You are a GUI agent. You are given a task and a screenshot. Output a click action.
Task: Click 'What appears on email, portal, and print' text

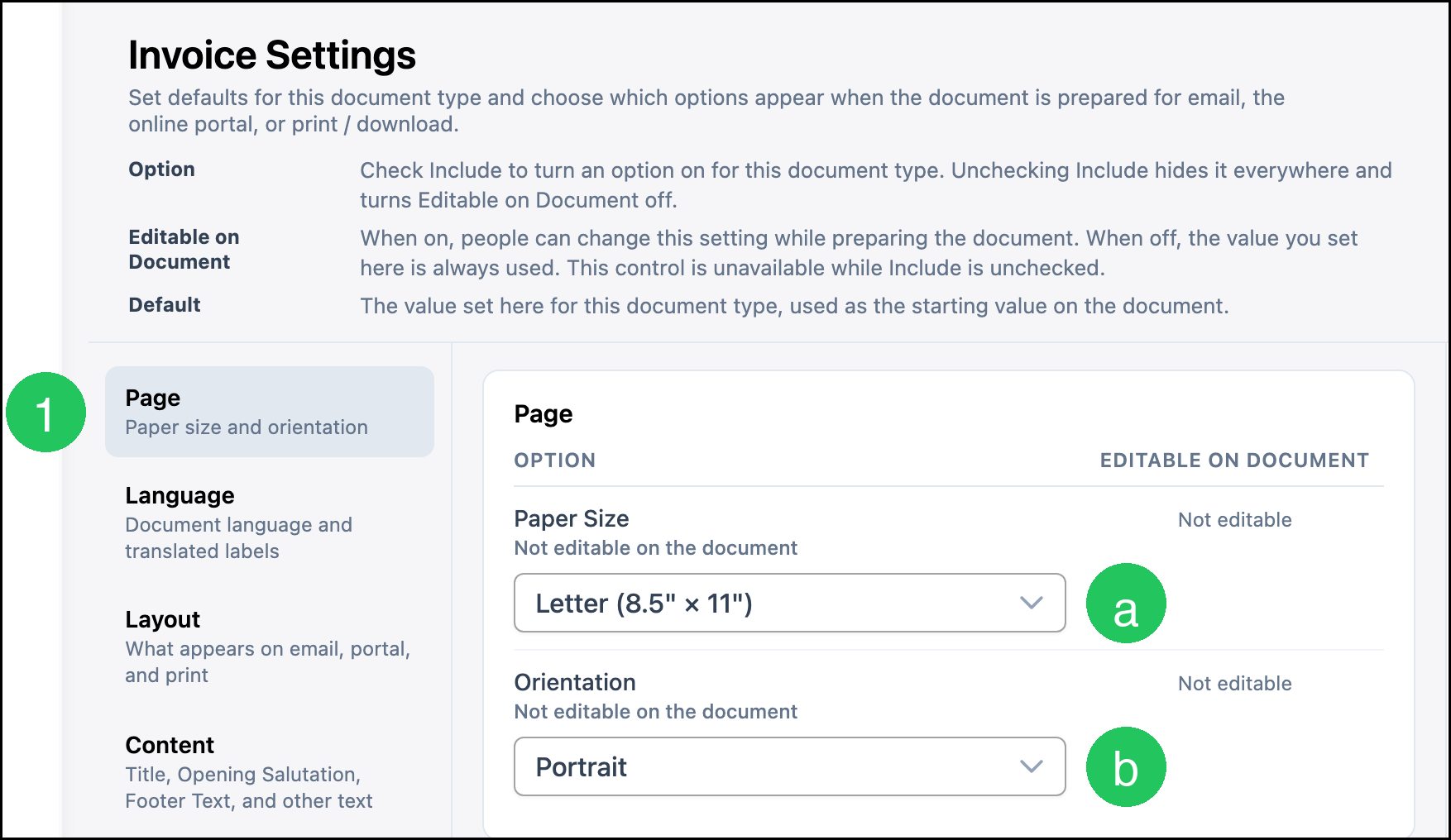pos(268,661)
